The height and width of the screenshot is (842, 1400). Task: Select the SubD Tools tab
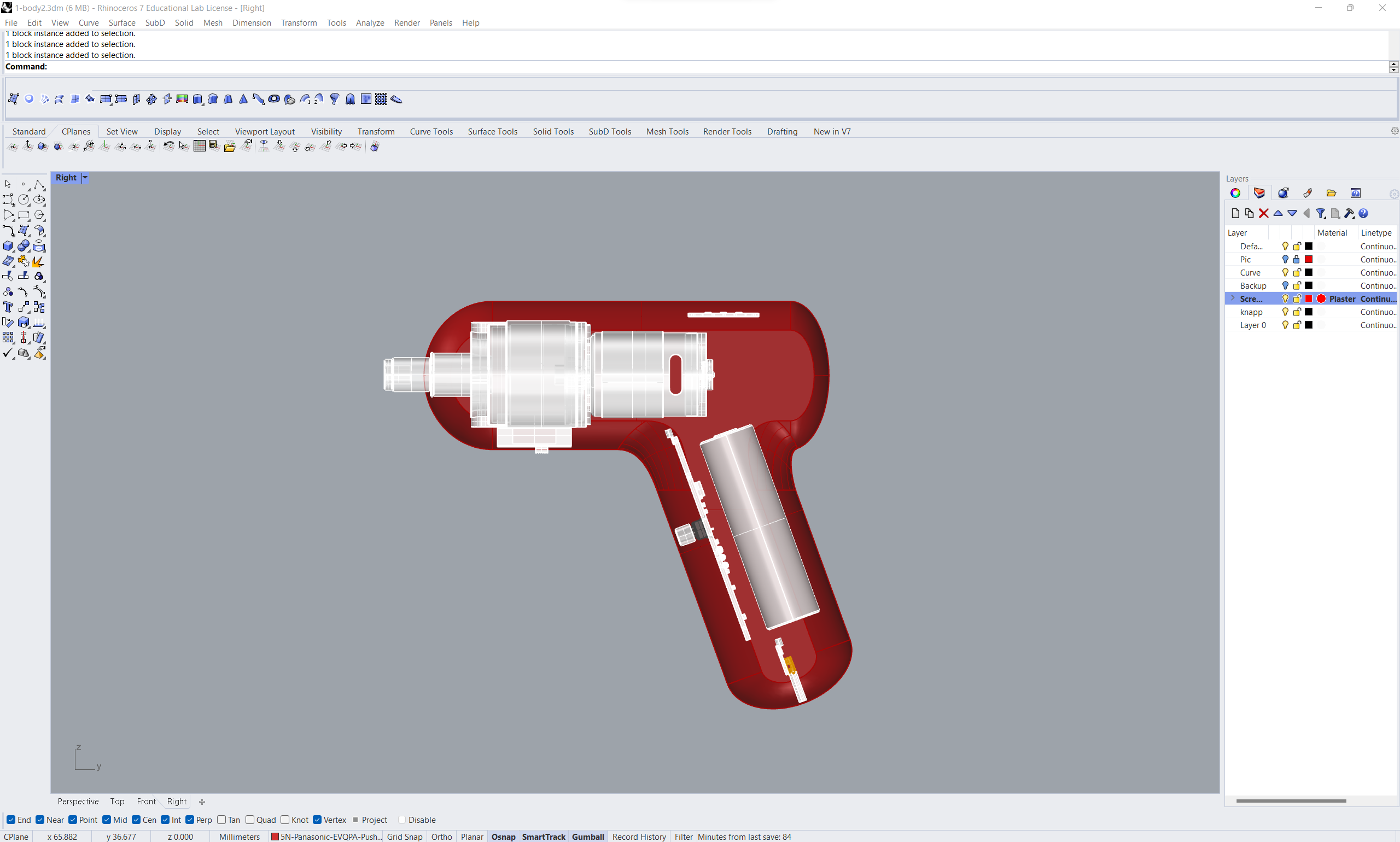click(x=611, y=131)
